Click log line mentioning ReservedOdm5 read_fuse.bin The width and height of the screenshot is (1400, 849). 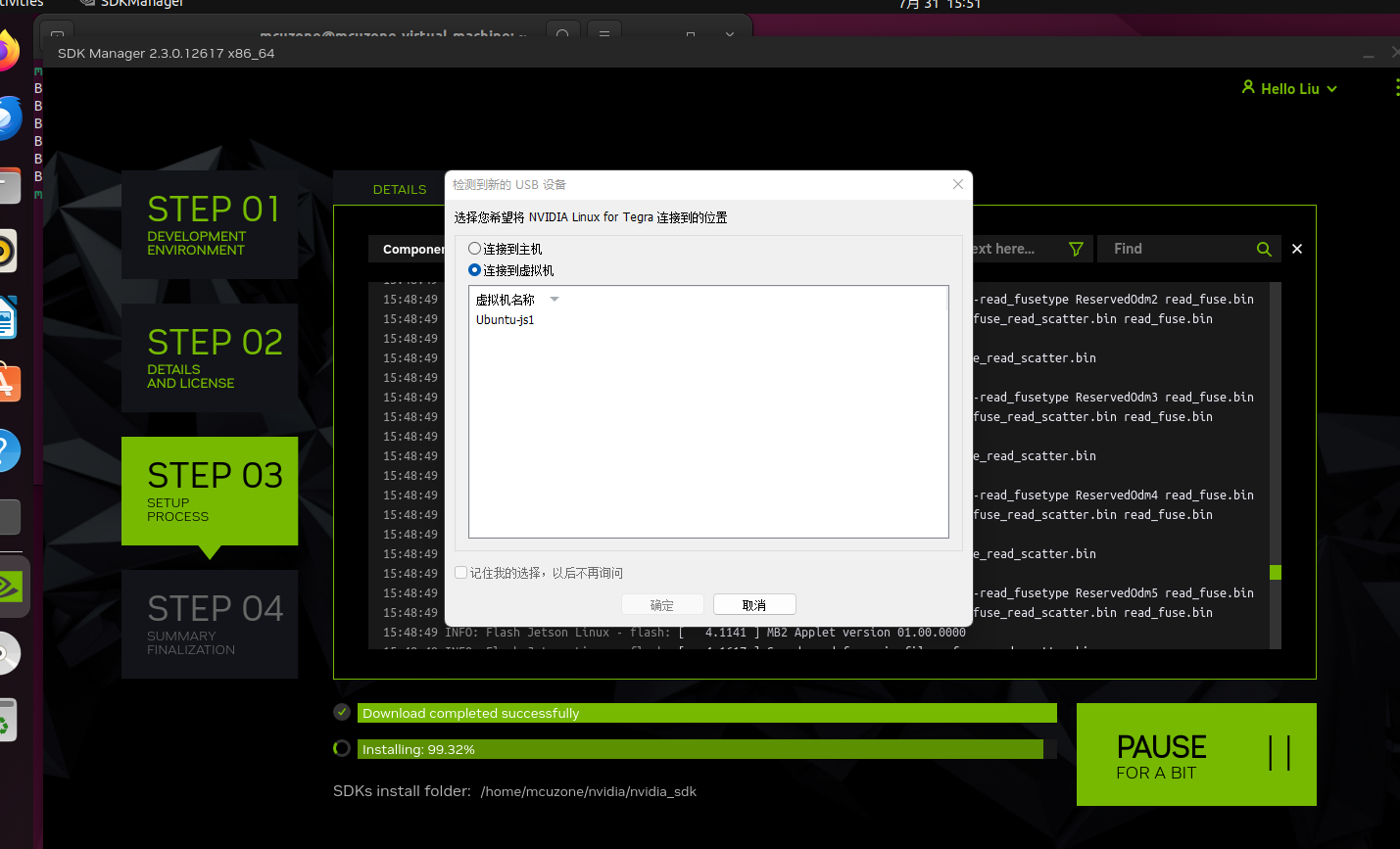tap(1114, 593)
